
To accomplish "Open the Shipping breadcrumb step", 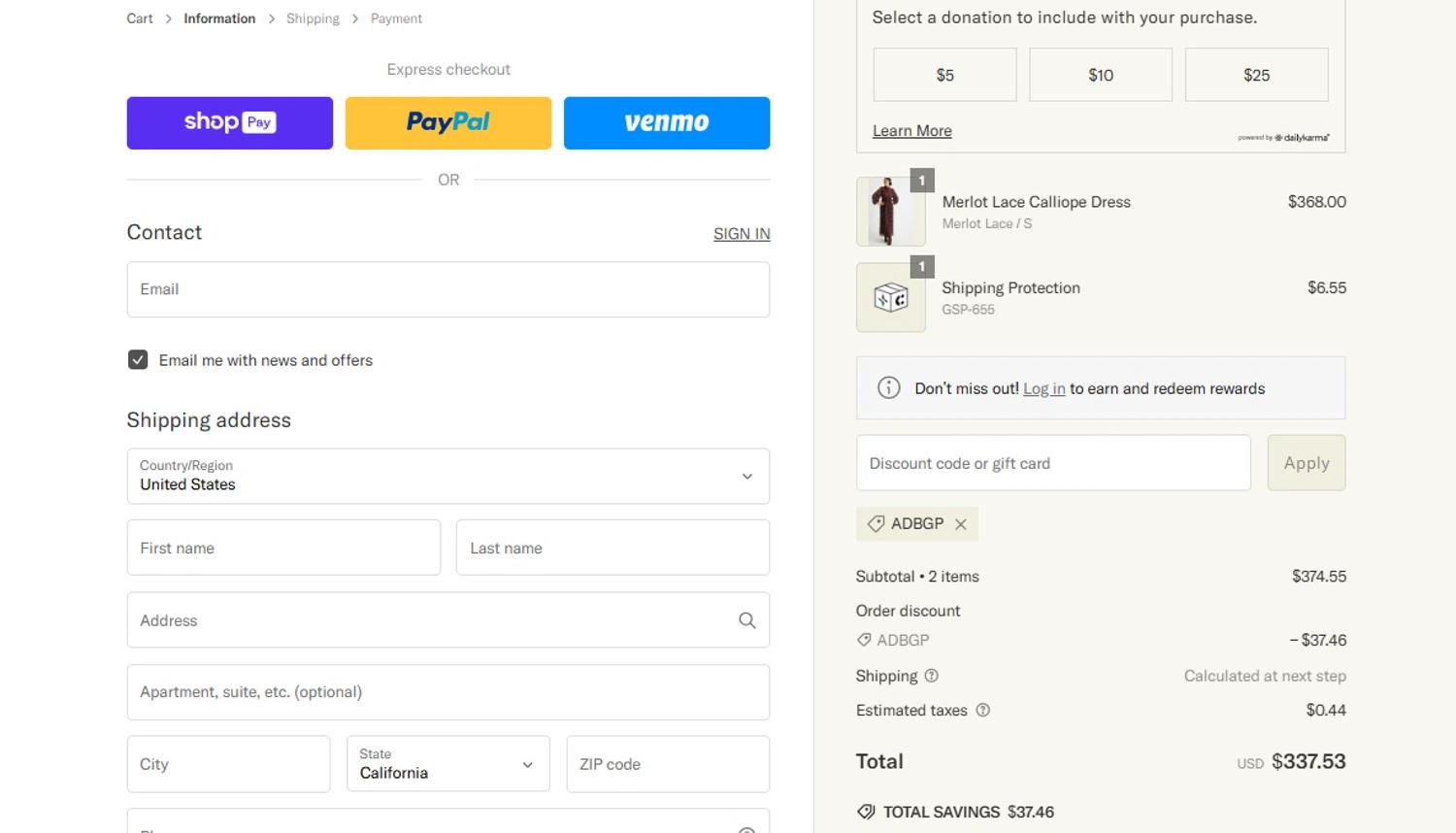I will point(313,18).
